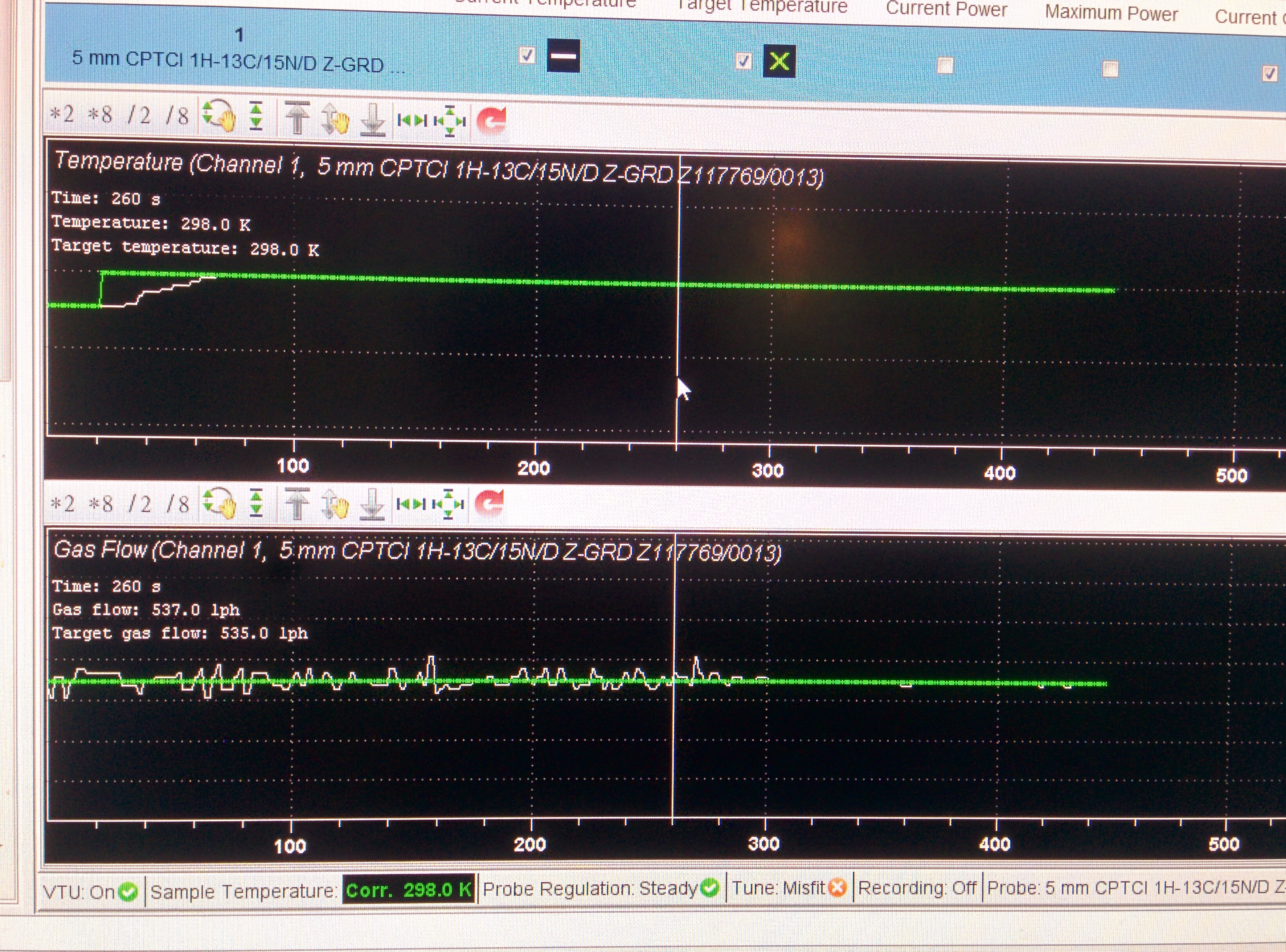
Task: Select interactive vertical zoom hand tool above Temperature graph
Action: [x=219, y=116]
